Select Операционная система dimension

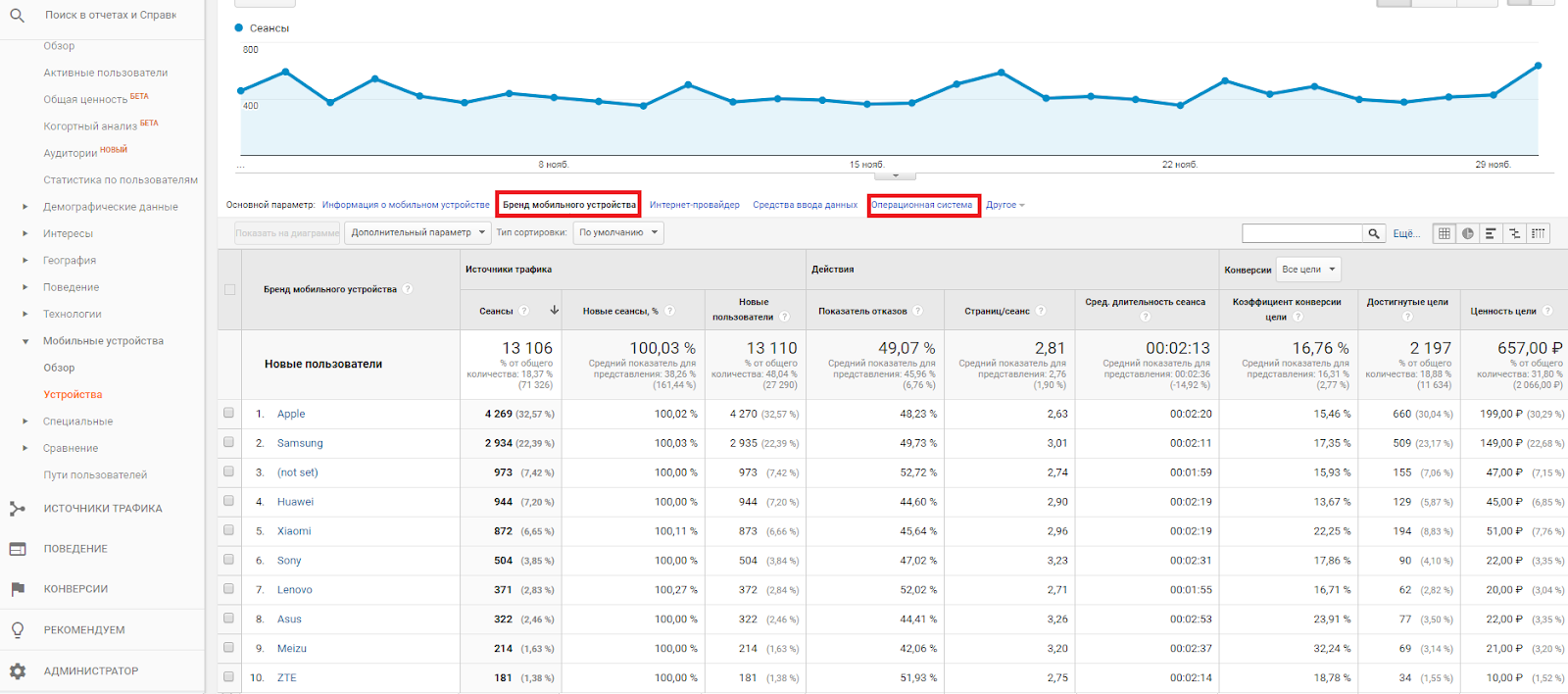922,205
